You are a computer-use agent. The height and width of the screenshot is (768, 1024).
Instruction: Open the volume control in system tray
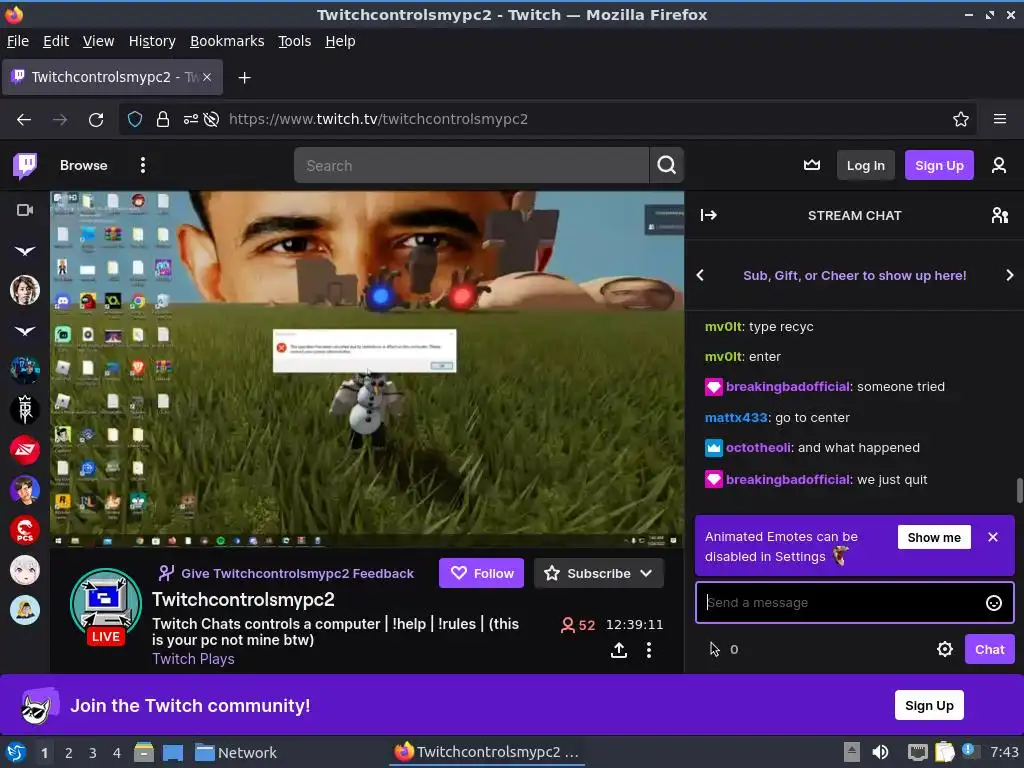[x=880, y=752]
